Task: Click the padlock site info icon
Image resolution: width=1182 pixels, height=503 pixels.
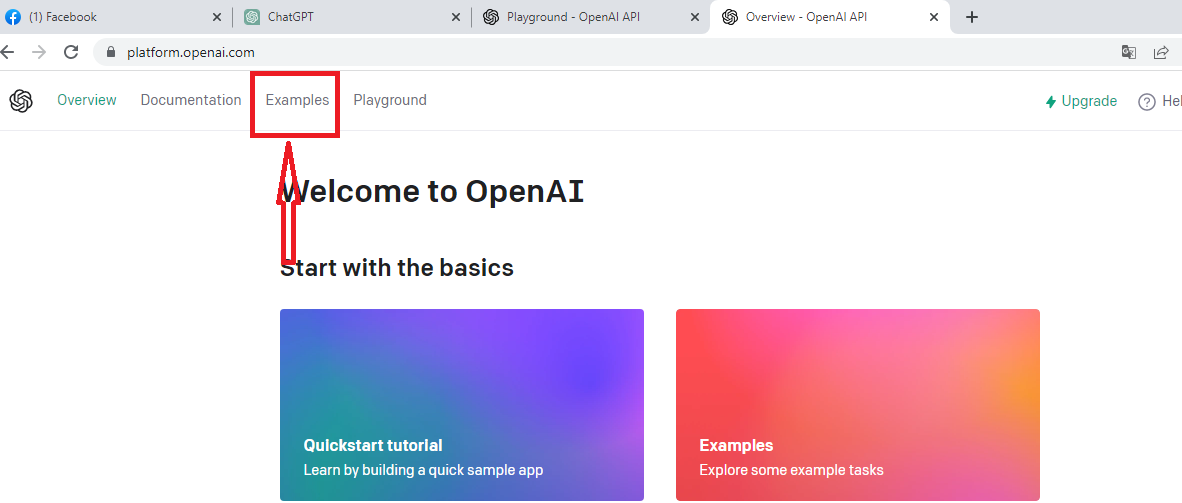Action: pyautogui.click(x=111, y=53)
